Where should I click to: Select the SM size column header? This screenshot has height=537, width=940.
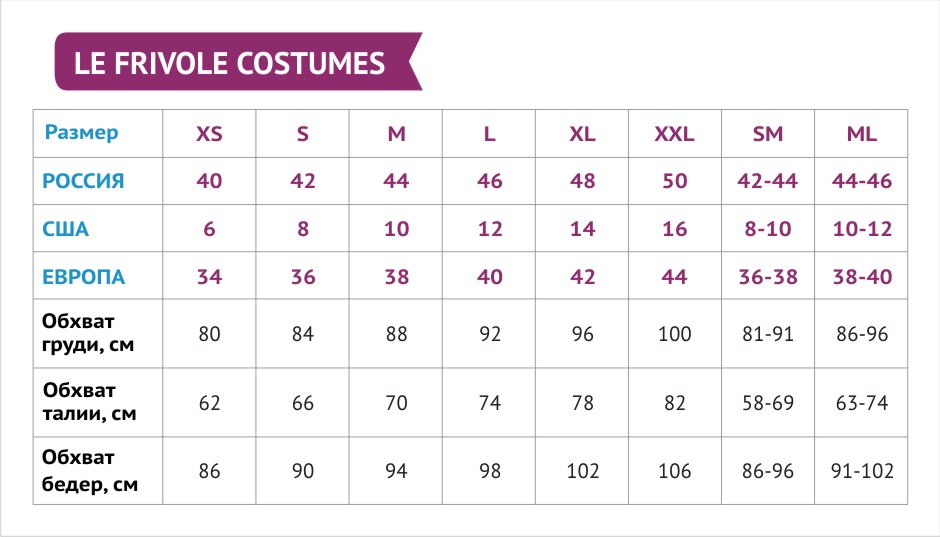(x=767, y=134)
